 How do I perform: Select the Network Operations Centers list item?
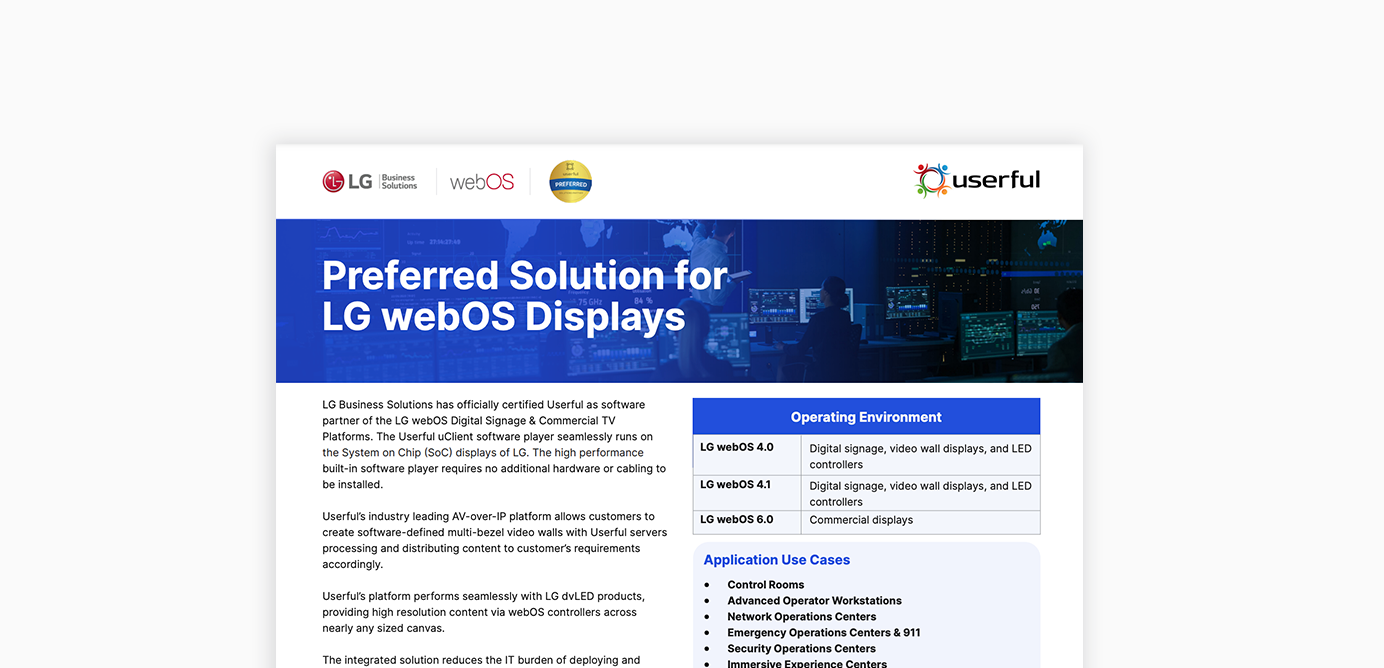pyautogui.click(x=802, y=616)
